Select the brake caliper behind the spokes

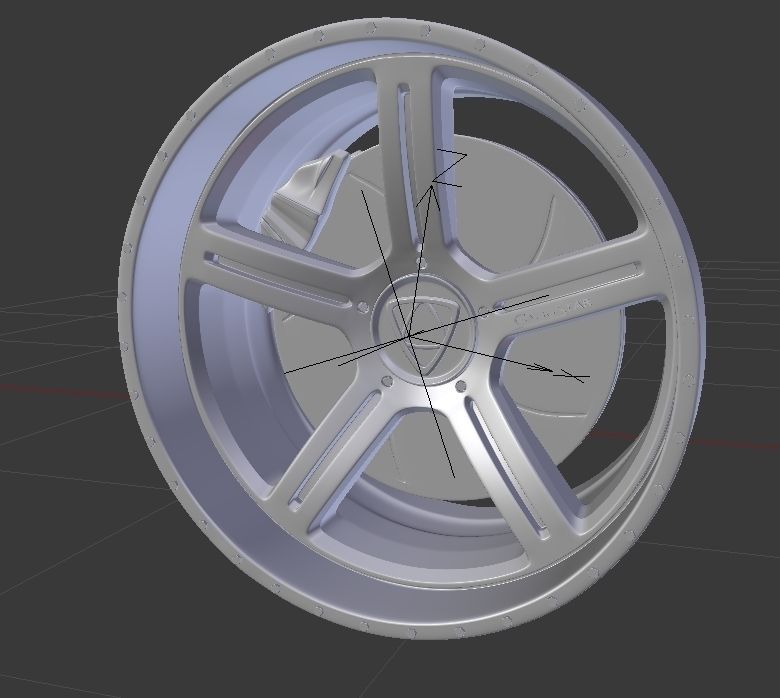pos(307,199)
